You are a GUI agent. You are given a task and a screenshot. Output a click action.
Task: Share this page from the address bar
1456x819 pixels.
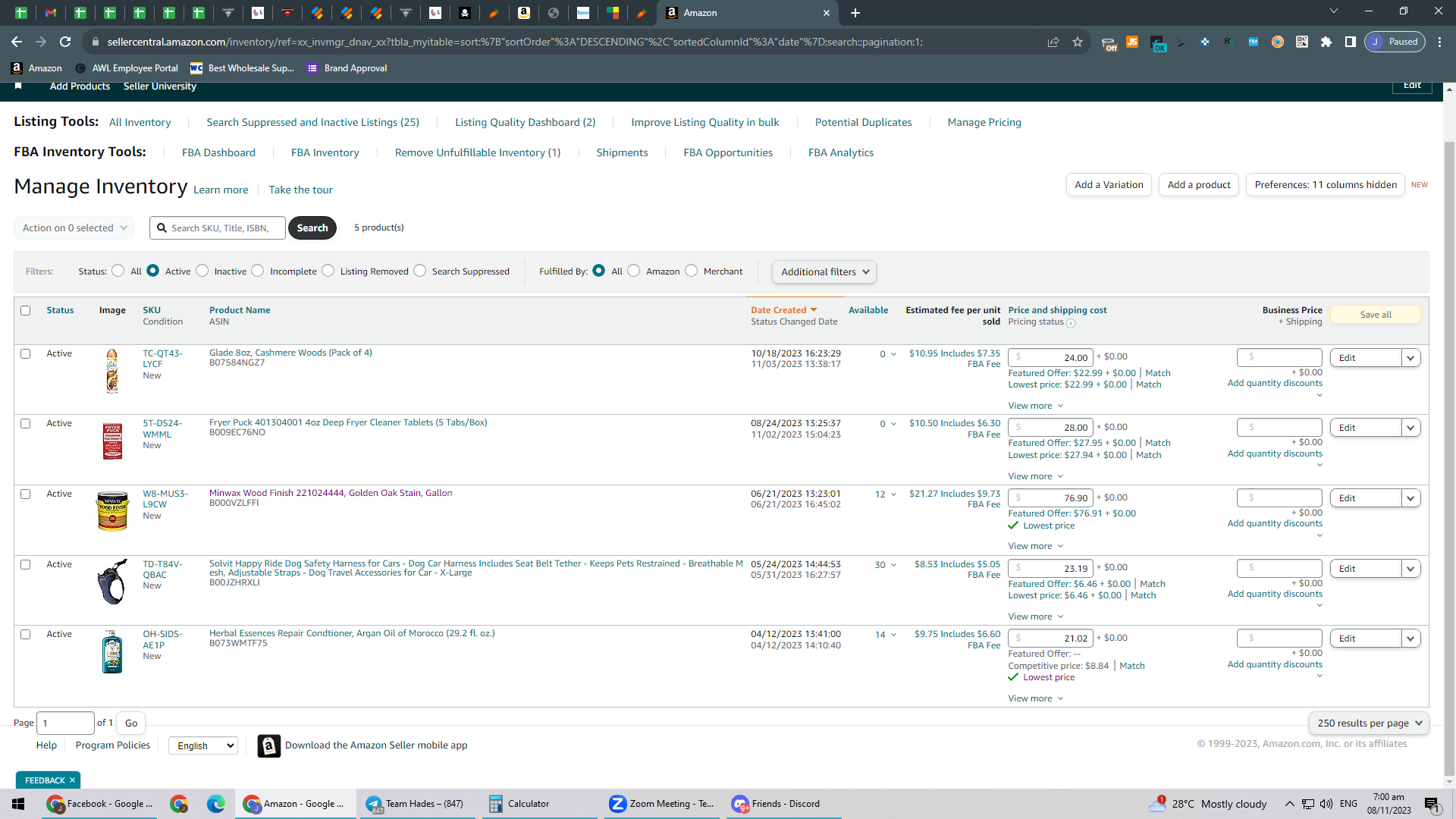pos(1053,42)
